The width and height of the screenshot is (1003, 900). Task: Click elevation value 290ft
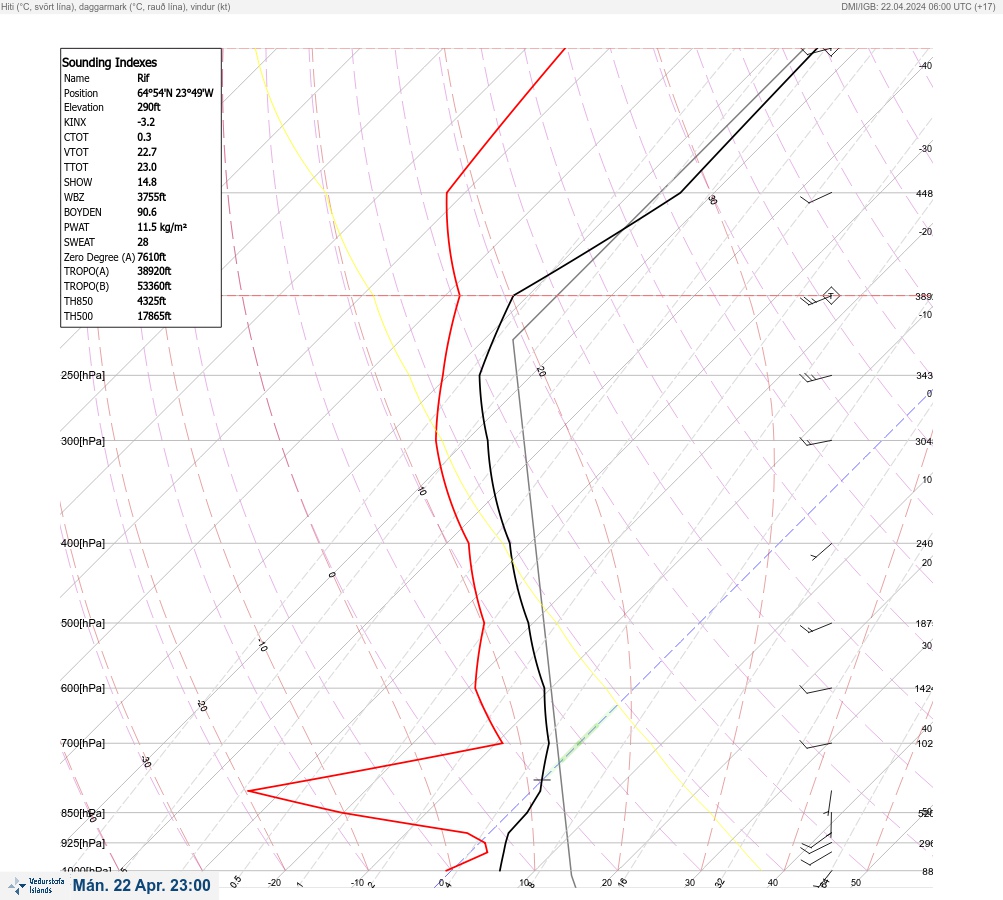[148, 107]
